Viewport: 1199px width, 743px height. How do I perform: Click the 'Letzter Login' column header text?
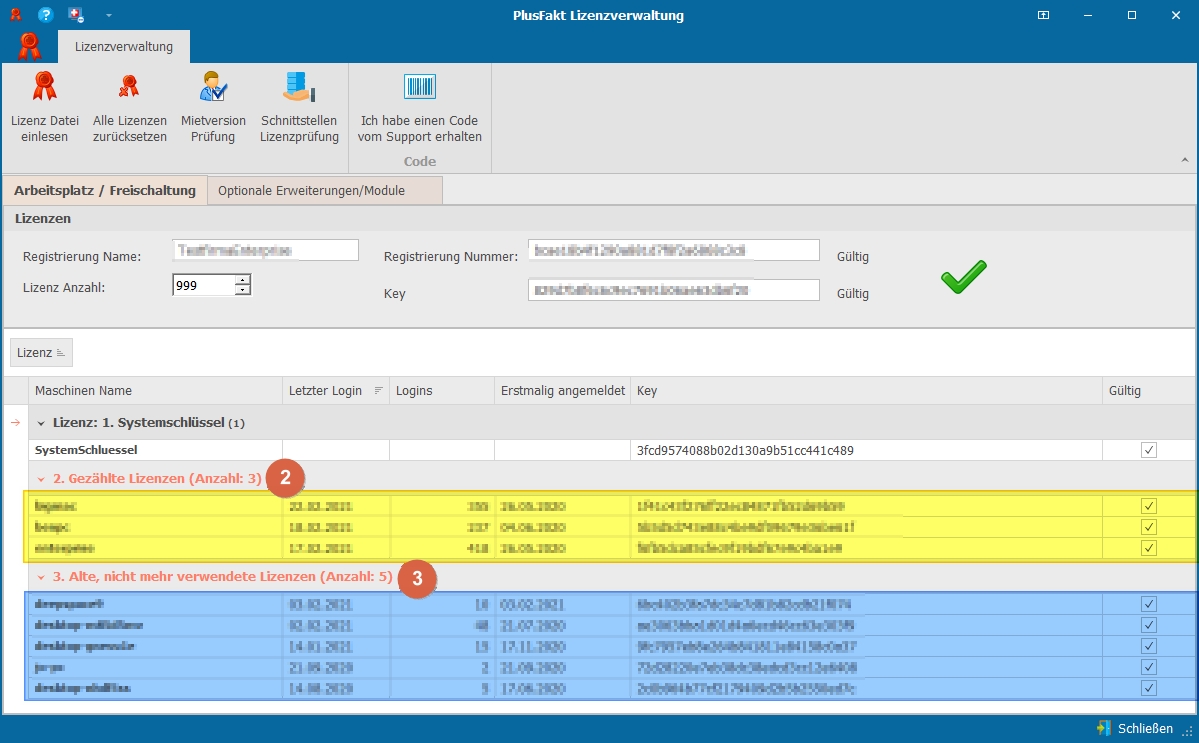pyautogui.click(x=325, y=391)
